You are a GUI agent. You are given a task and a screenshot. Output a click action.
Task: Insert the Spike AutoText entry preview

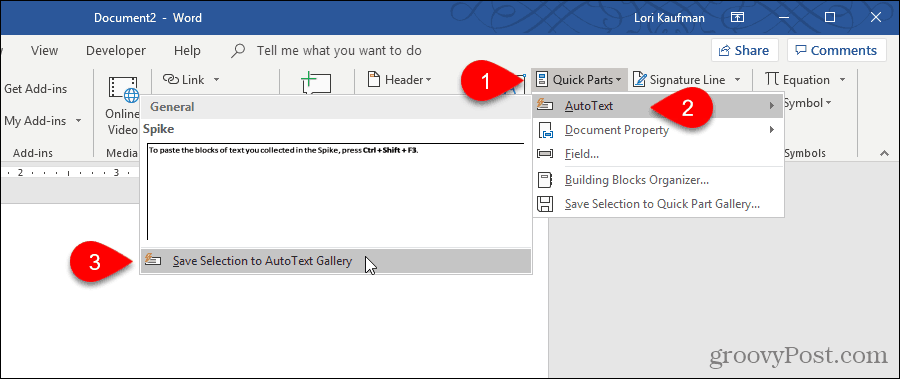336,191
